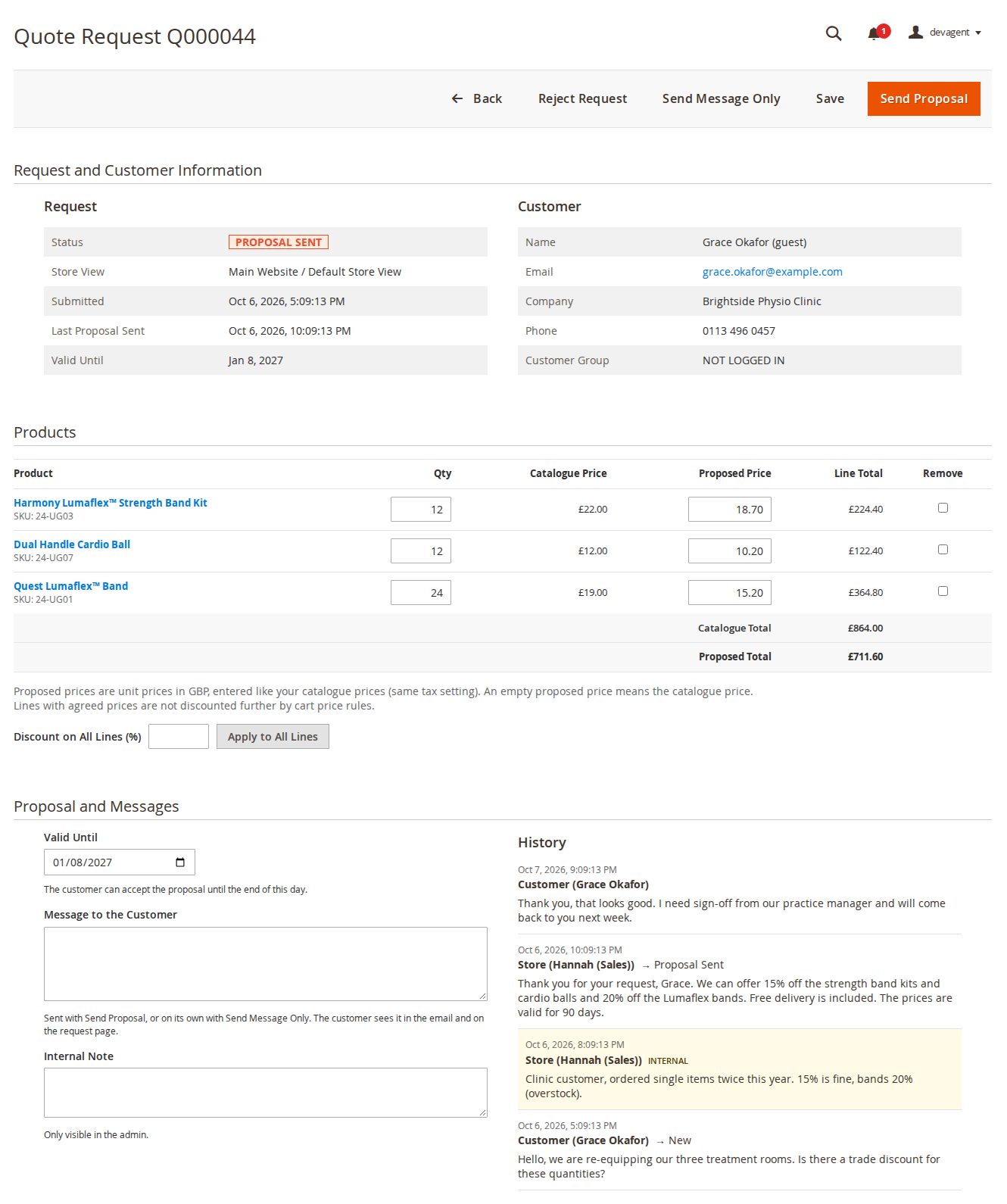Click the Valid Until date field

coord(120,862)
